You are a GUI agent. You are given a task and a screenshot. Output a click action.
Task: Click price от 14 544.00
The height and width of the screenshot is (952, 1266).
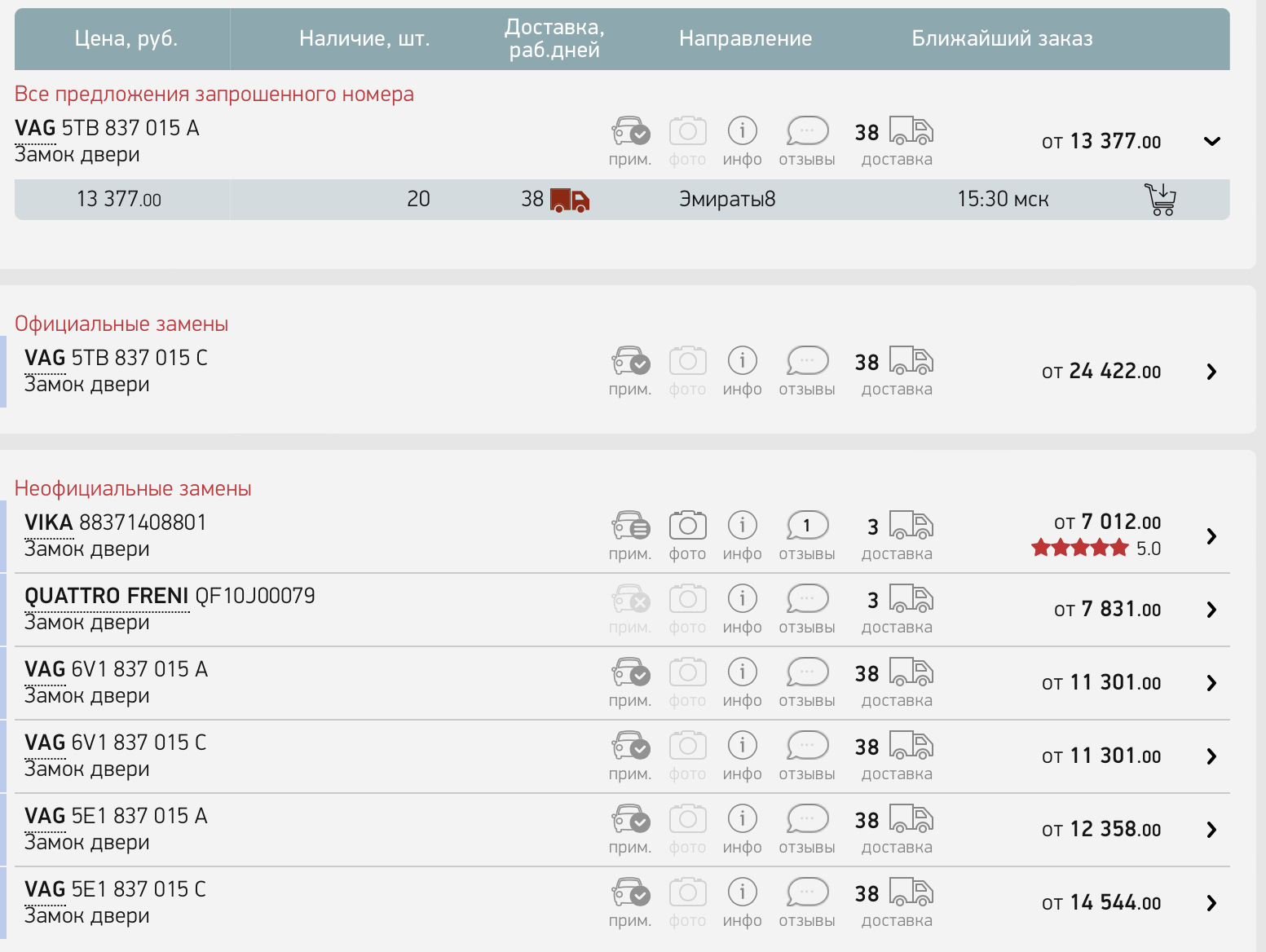[1101, 903]
